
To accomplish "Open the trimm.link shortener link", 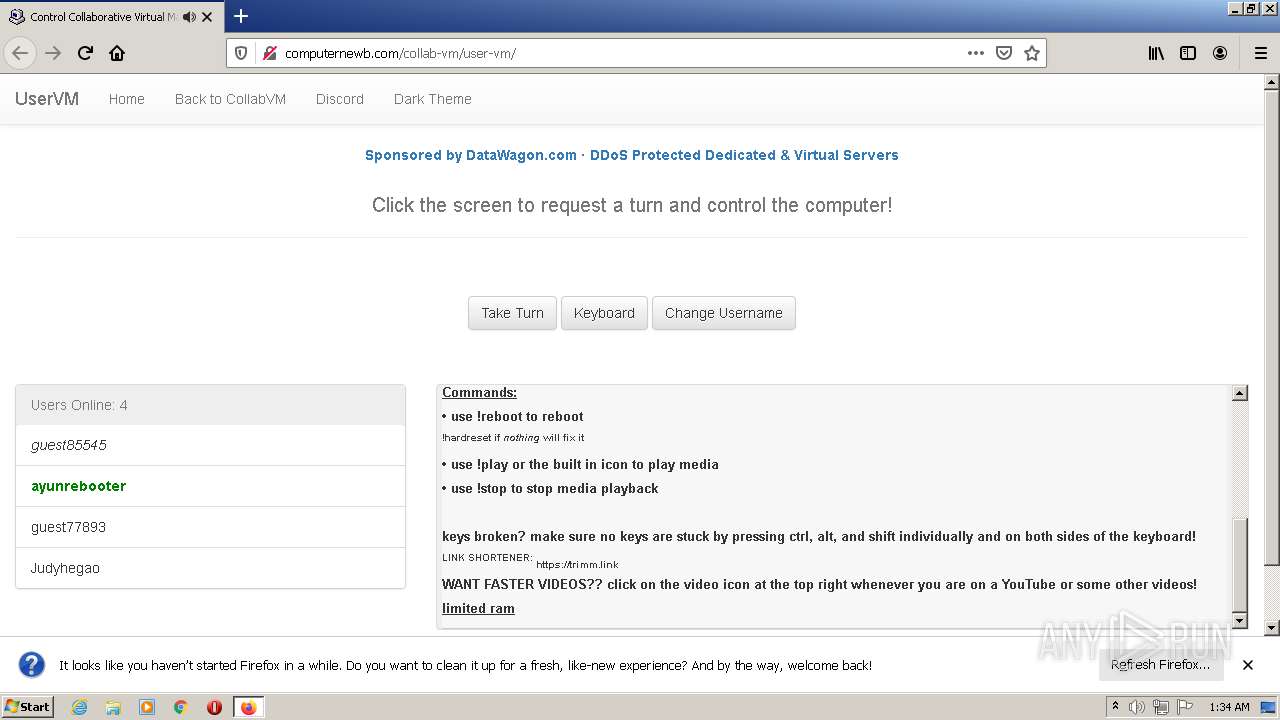I will tap(577, 564).
